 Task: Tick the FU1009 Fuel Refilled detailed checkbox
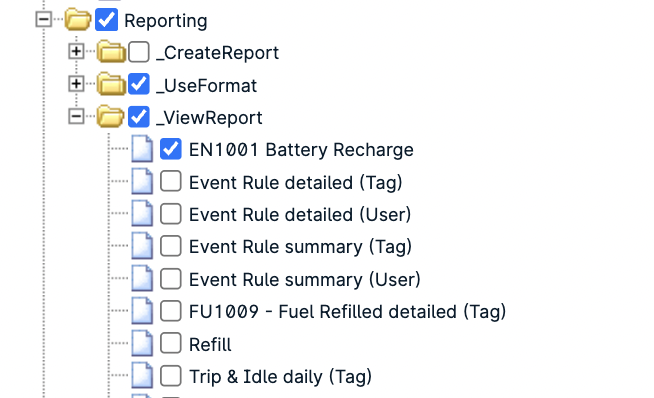click(170, 311)
